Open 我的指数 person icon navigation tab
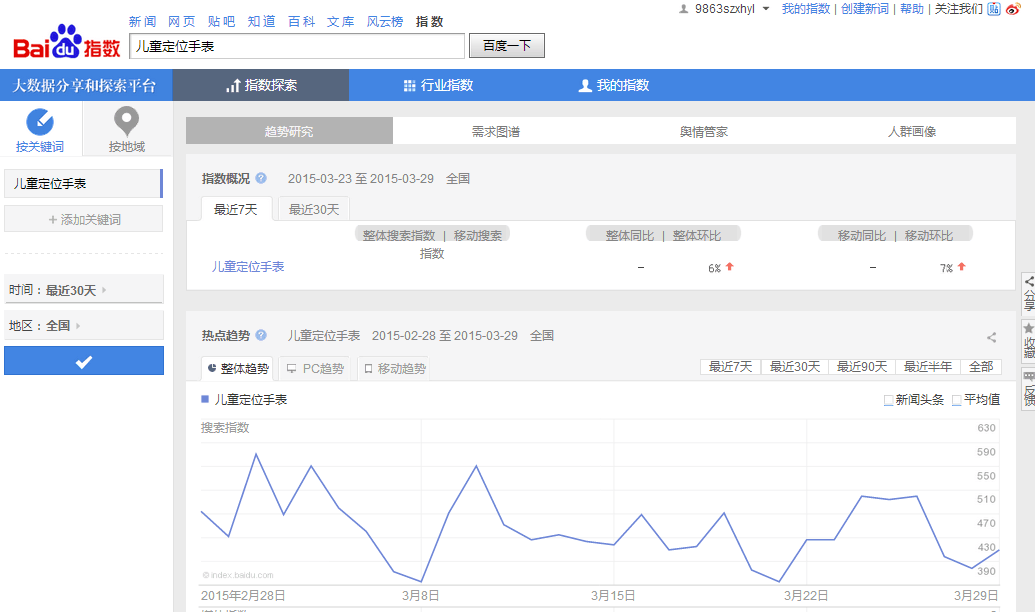Screen dimensions: 1035x612 click(614, 85)
